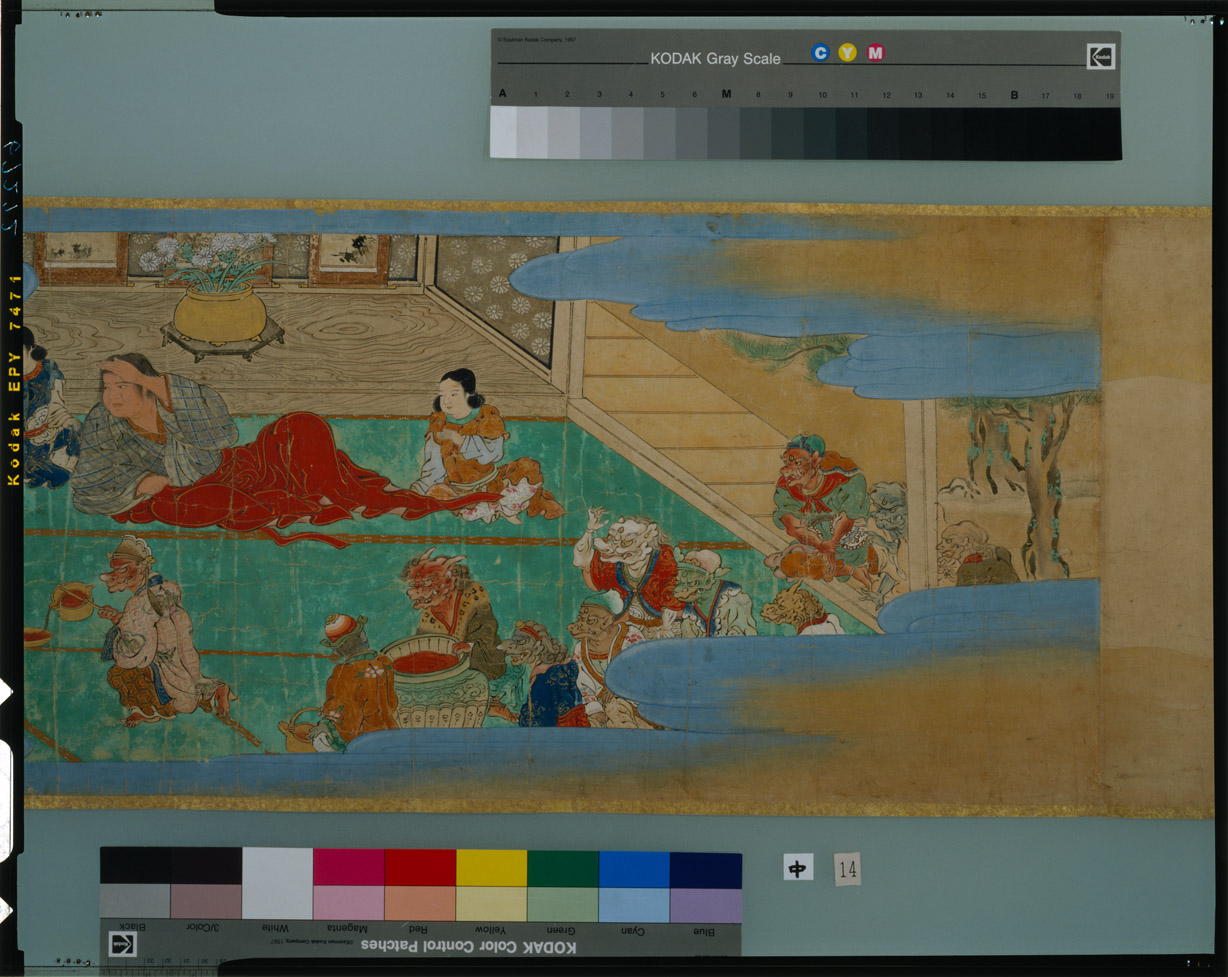
Task: Click the "KODAK Gray Scale" title text
Action: point(715,59)
